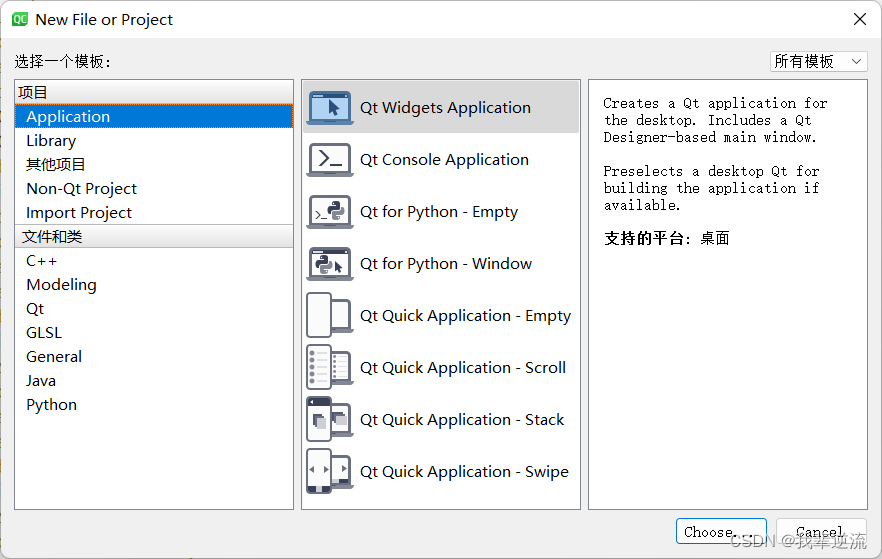882x559 pixels.
Task: Click the Qt for Python Window icon
Action: point(330,264)
